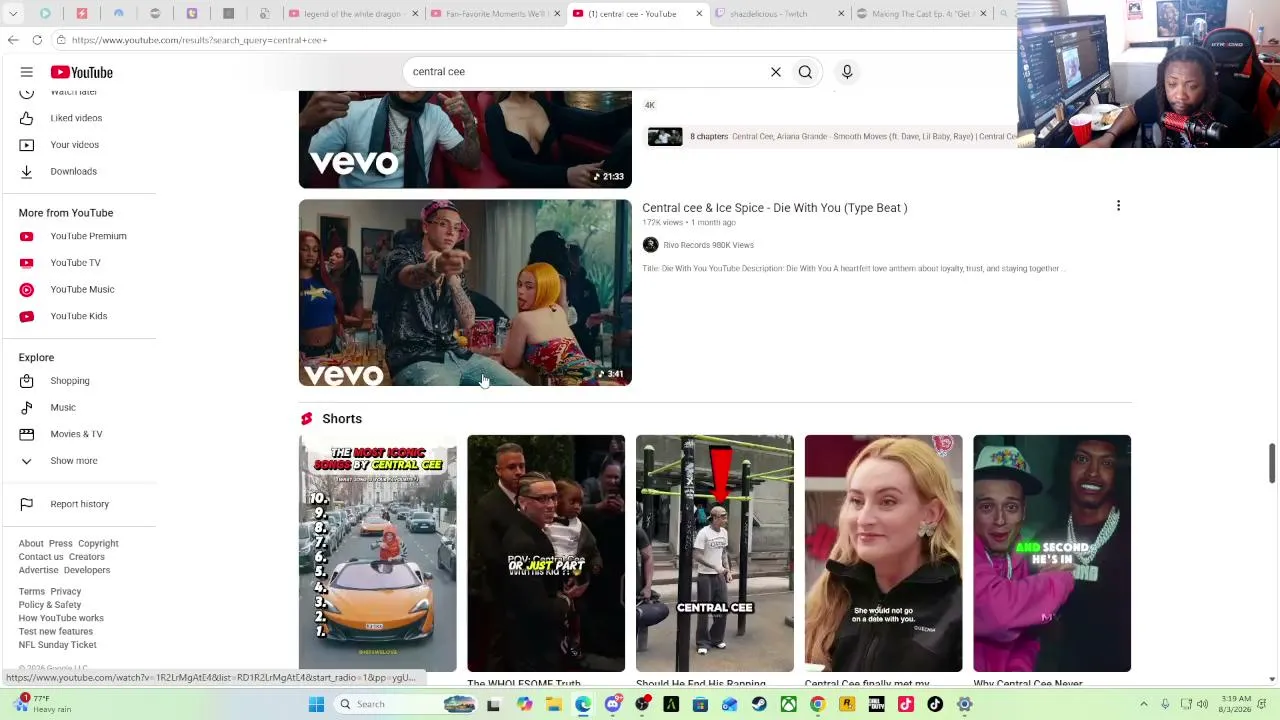Go to YouTube home via the logo
The height and width of the screenshot is (720, 1280).
point(82,72)
